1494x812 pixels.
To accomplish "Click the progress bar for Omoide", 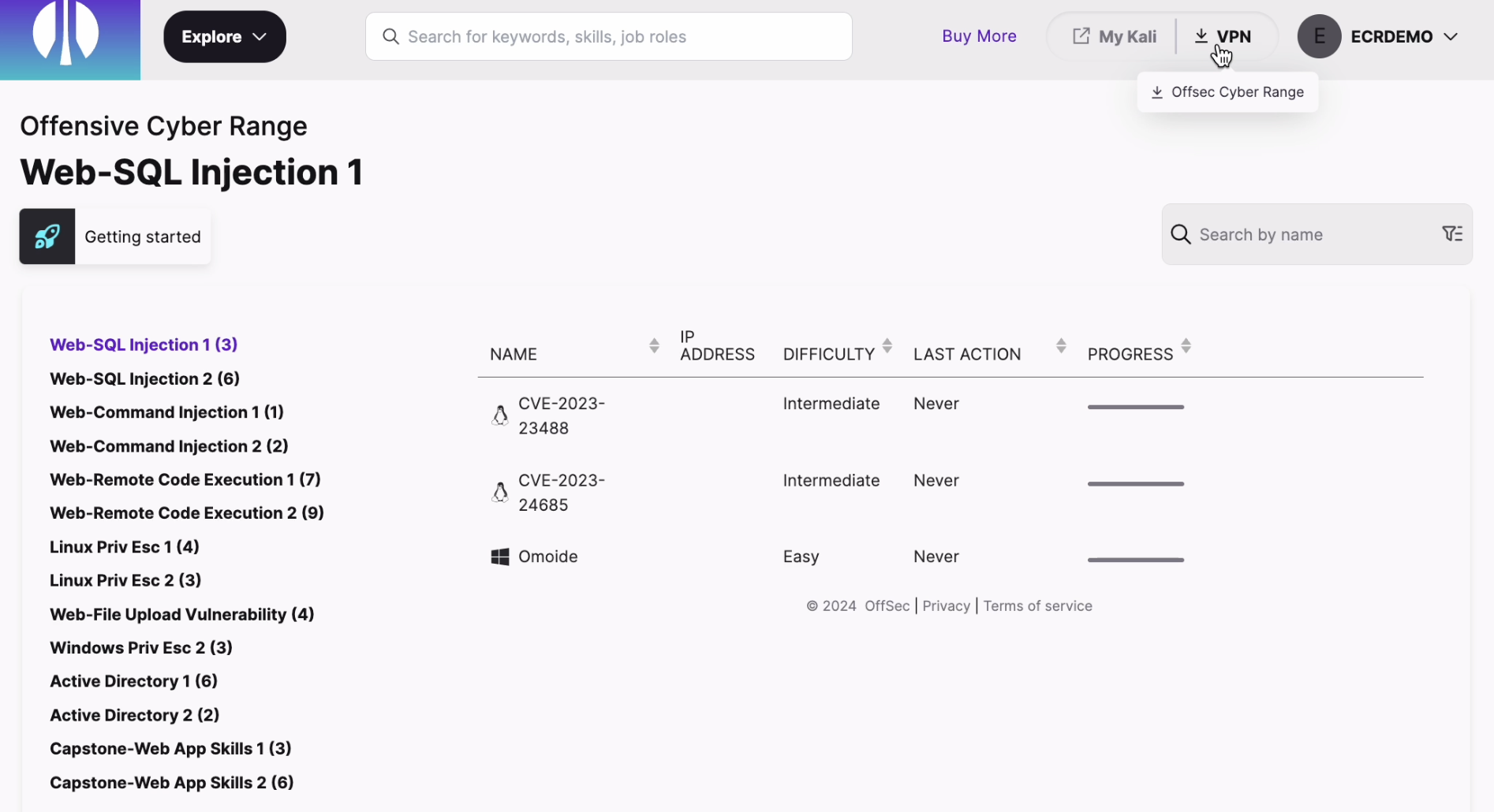I will (1135, 559).
